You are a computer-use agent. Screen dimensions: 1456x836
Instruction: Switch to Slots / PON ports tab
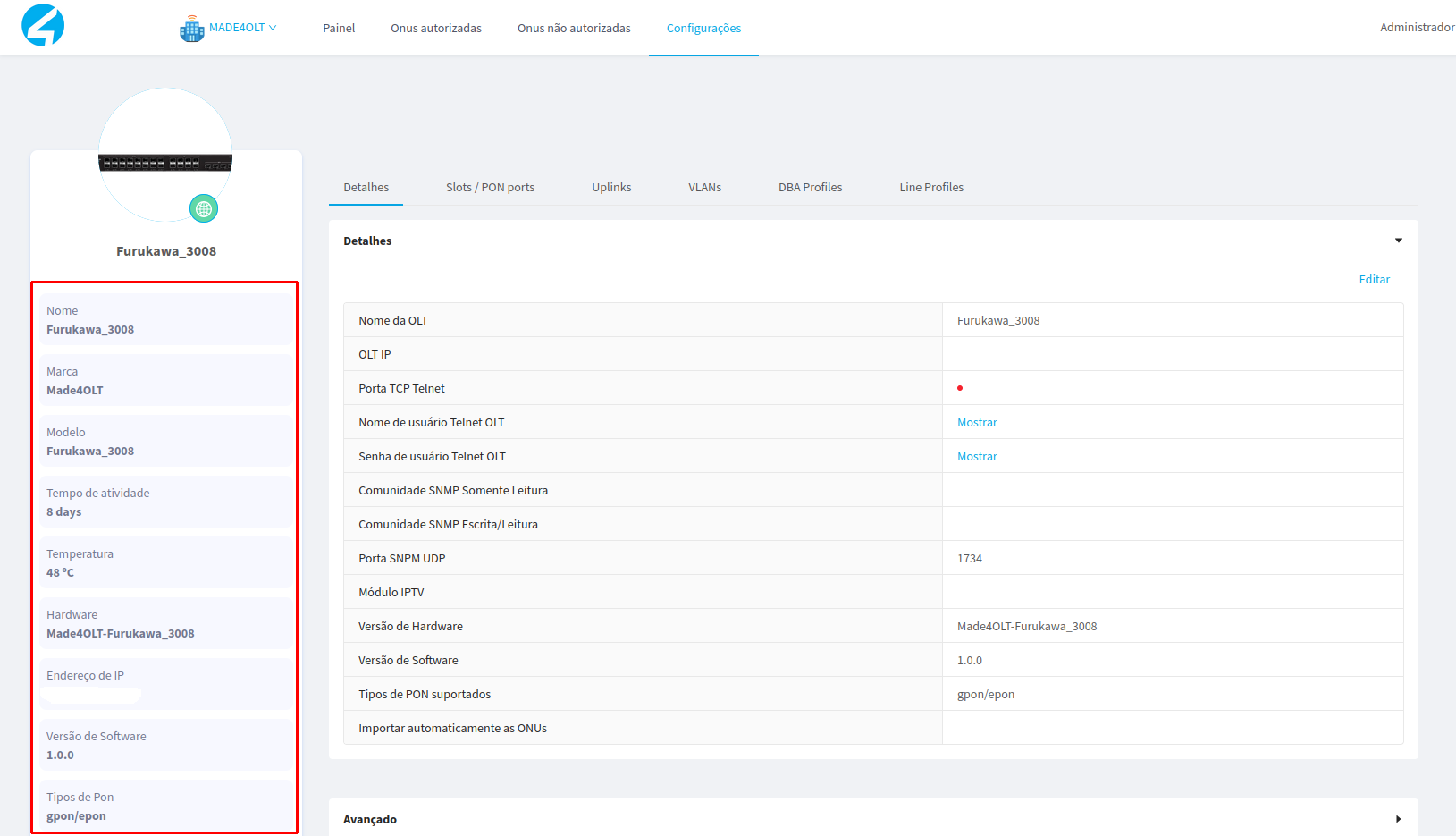(x=490, y=187)
